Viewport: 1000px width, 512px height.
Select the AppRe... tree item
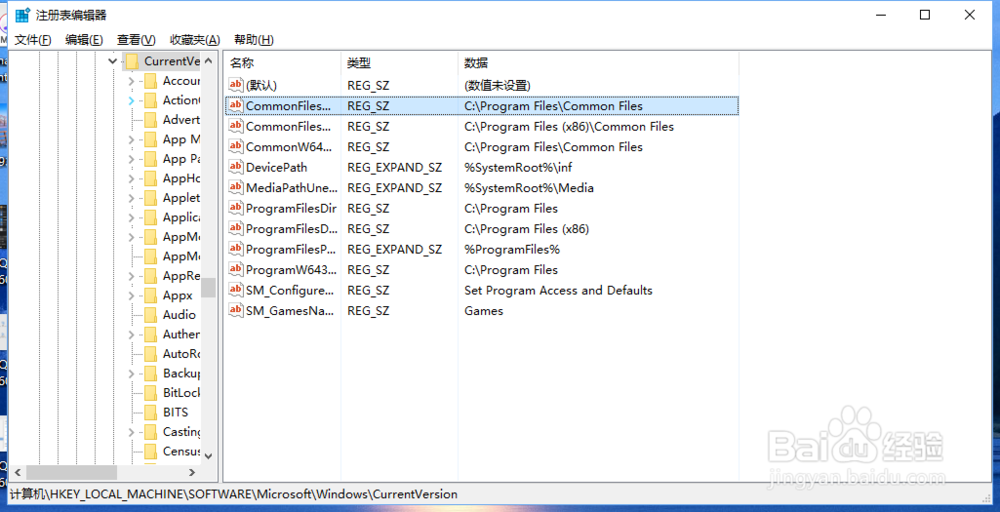[x=181, y=276]
